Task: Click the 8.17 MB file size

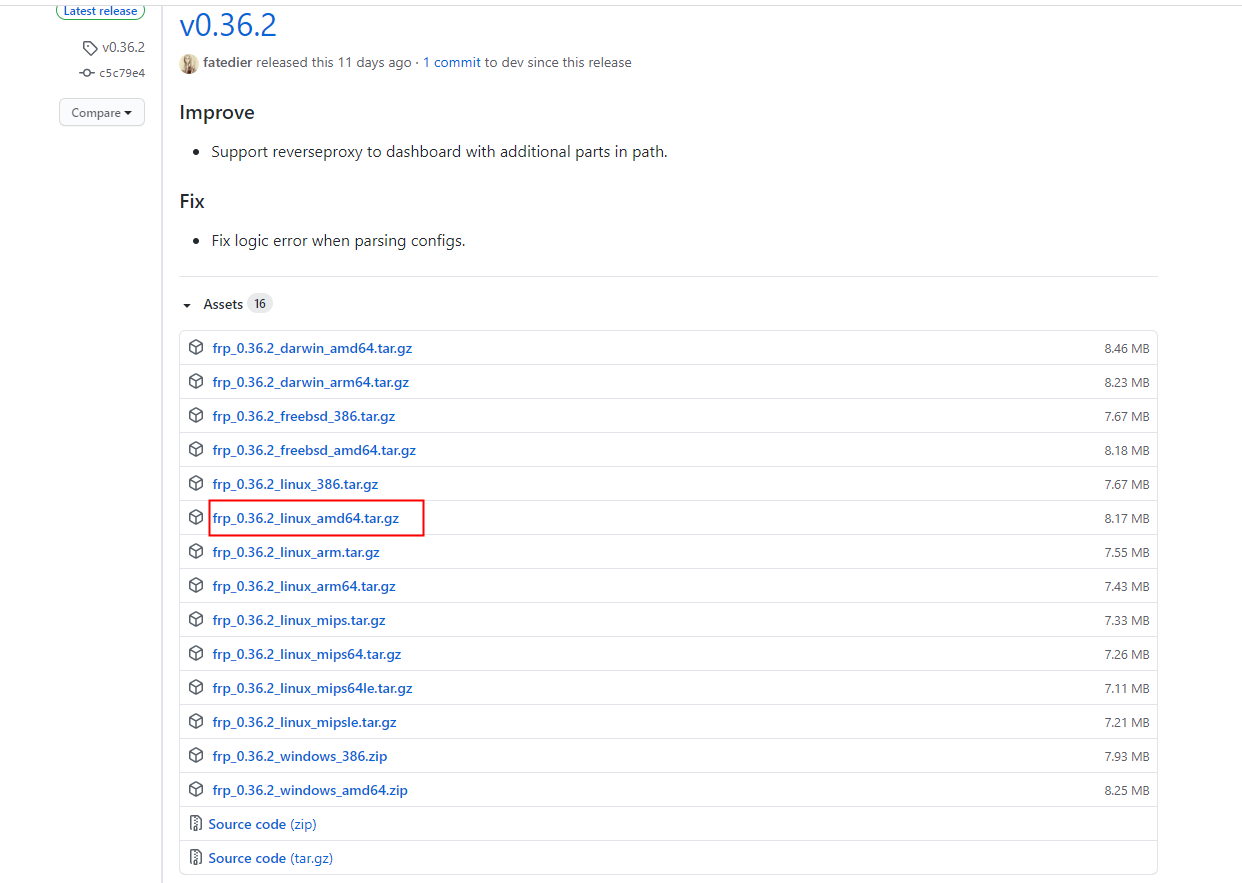Action: coord(1127,520)
